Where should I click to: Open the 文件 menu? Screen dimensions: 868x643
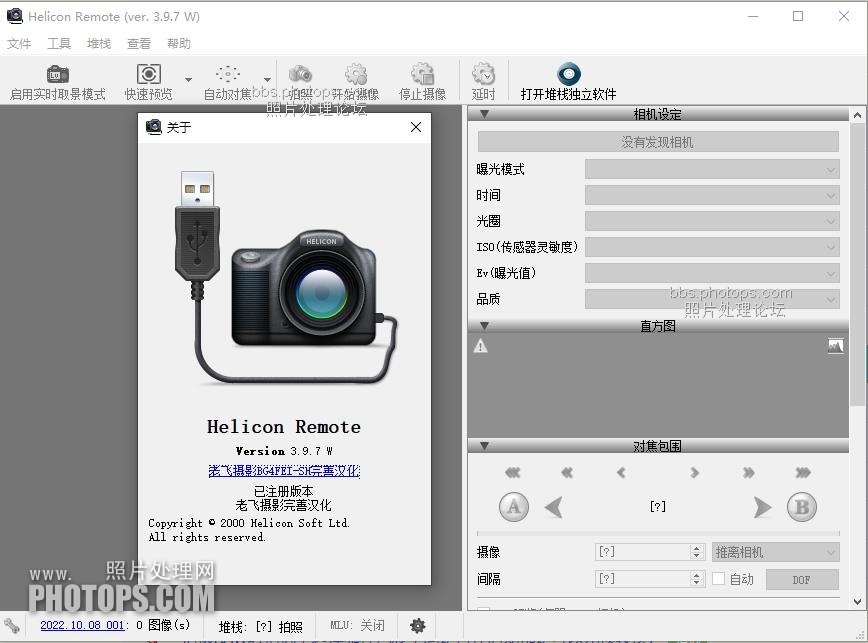19,44
